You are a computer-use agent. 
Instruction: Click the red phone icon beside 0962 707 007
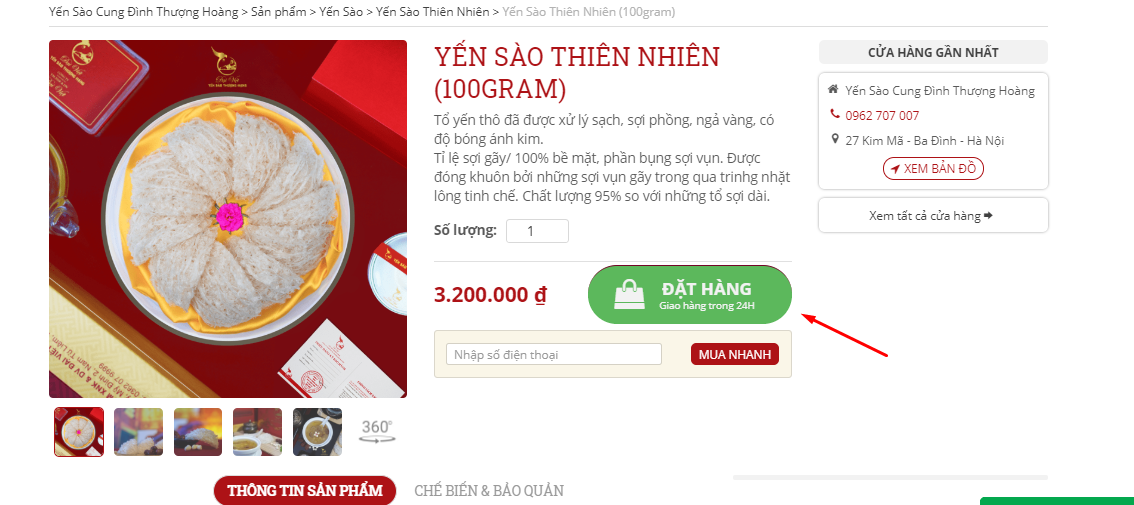pyautogui.click(x=835, y=114)
